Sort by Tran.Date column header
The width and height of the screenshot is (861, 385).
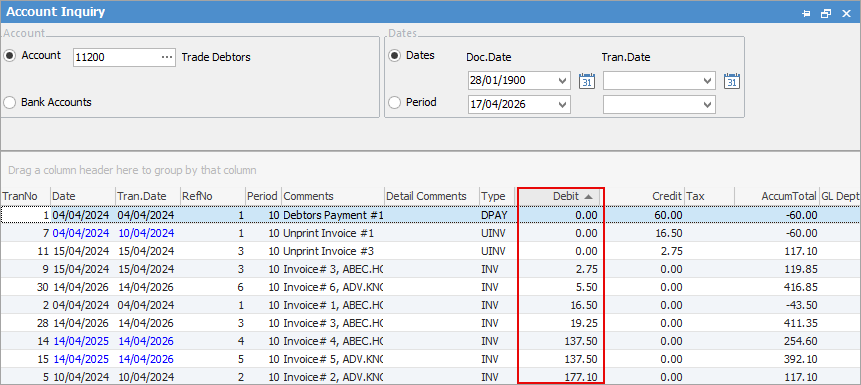148,196
